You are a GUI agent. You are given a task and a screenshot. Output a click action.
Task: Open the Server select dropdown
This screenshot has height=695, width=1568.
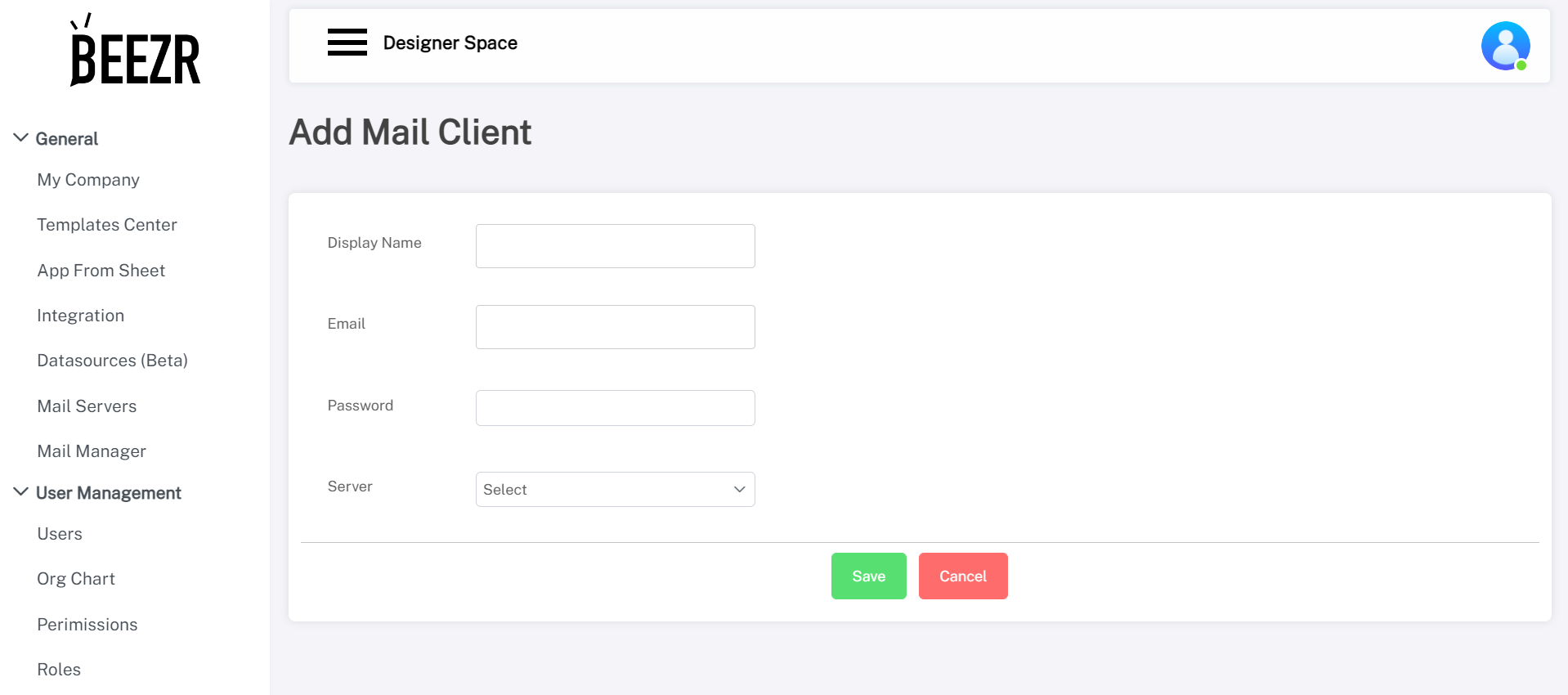[x=615, y=489]
